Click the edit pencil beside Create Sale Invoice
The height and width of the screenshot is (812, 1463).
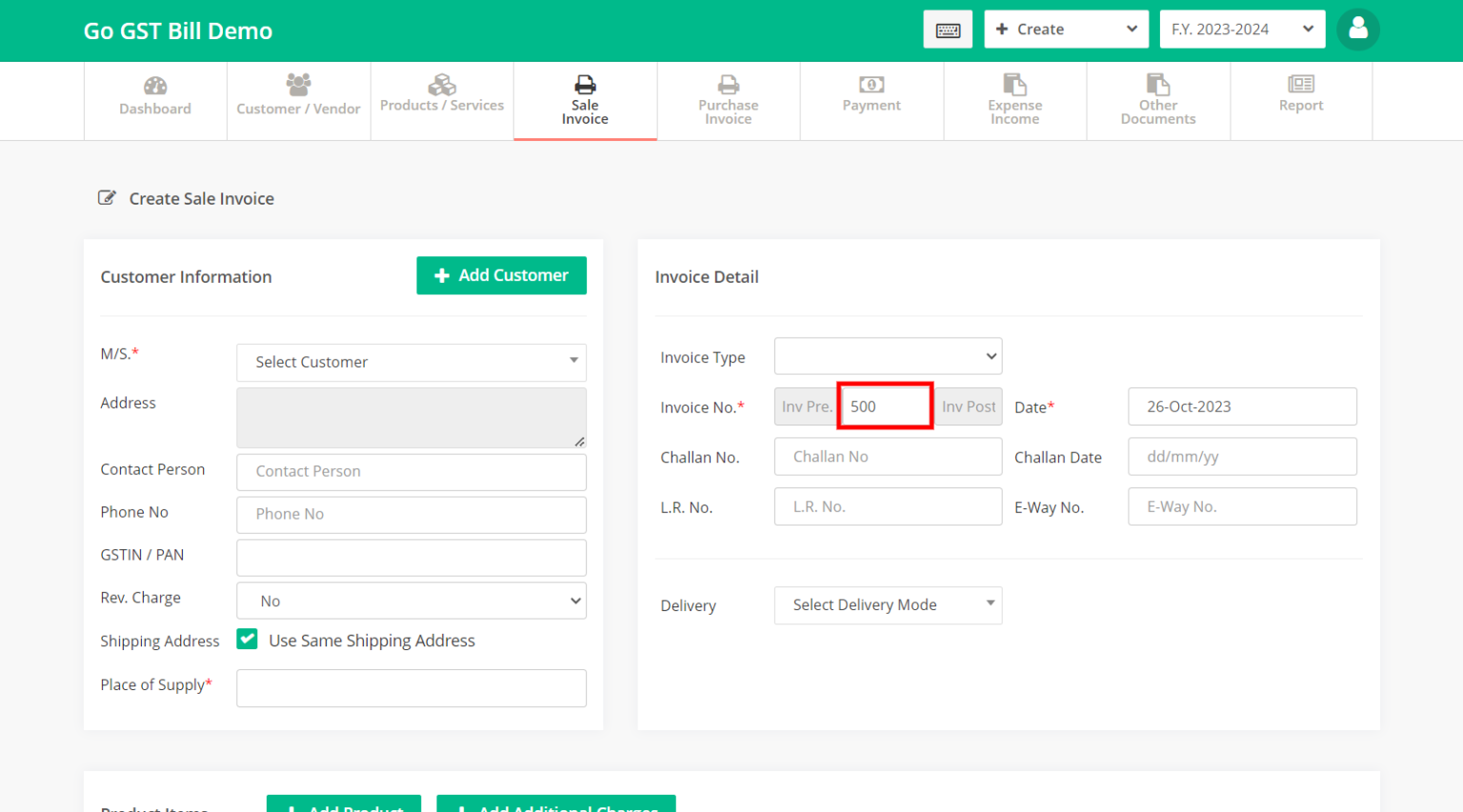coord(107,196)
